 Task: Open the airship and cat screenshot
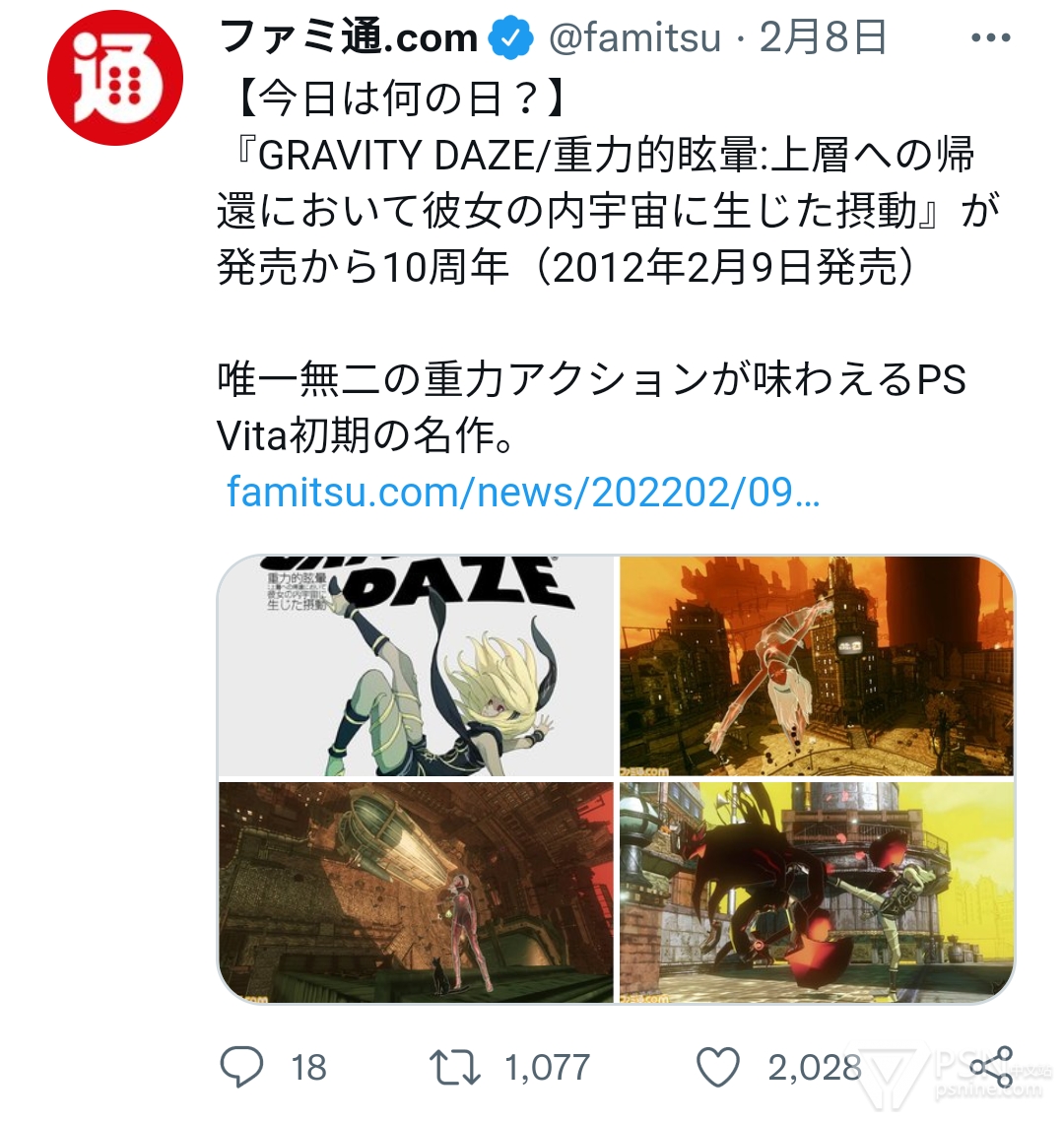coord(416,892)
